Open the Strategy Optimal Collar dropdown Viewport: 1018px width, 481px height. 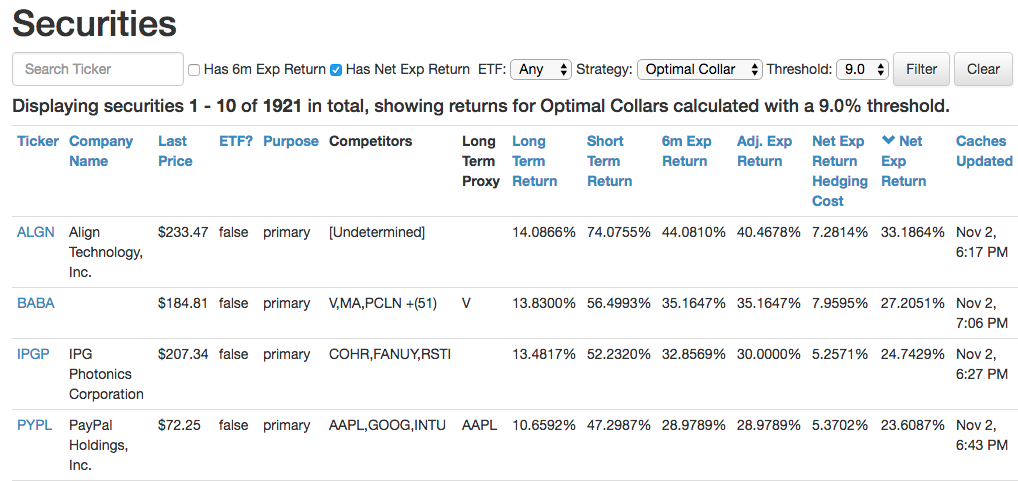pyautogui.click(x=700, y=69)
